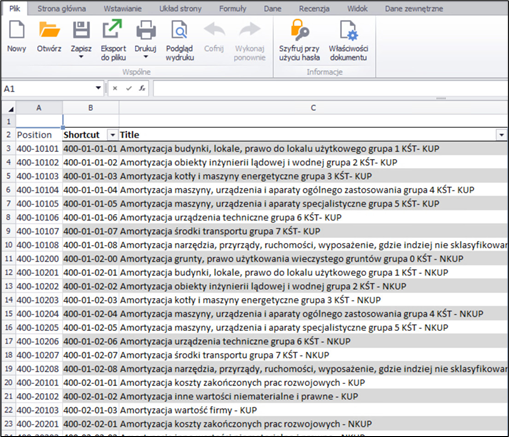This screenshot has width=509, height=437.
Task: Open the name box dropdown arrow
Action: pyautogui.click(x=98, y=88)
